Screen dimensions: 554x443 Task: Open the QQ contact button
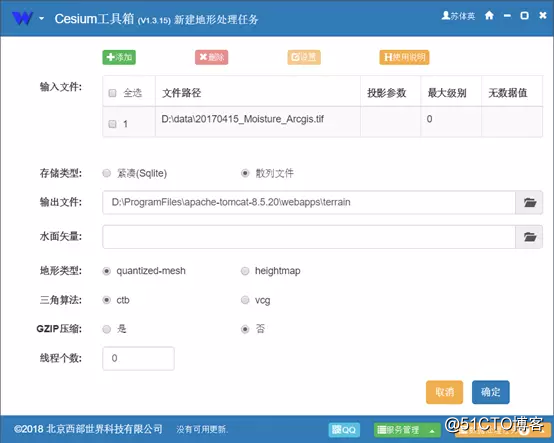click(x=344, y=430)
